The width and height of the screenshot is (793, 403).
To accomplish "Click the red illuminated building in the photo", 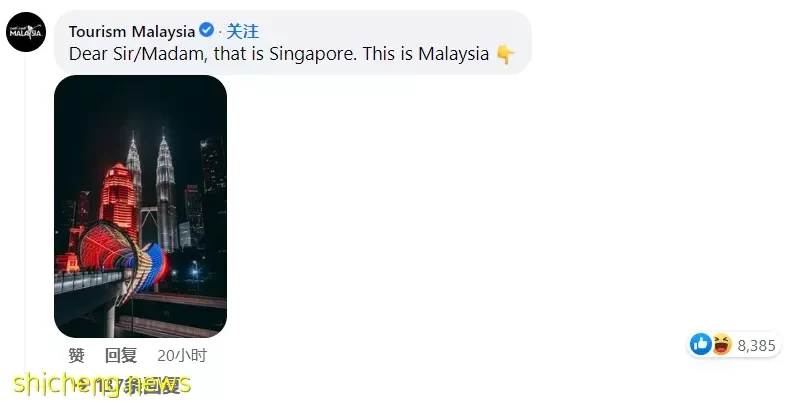I will click(119, 200).
